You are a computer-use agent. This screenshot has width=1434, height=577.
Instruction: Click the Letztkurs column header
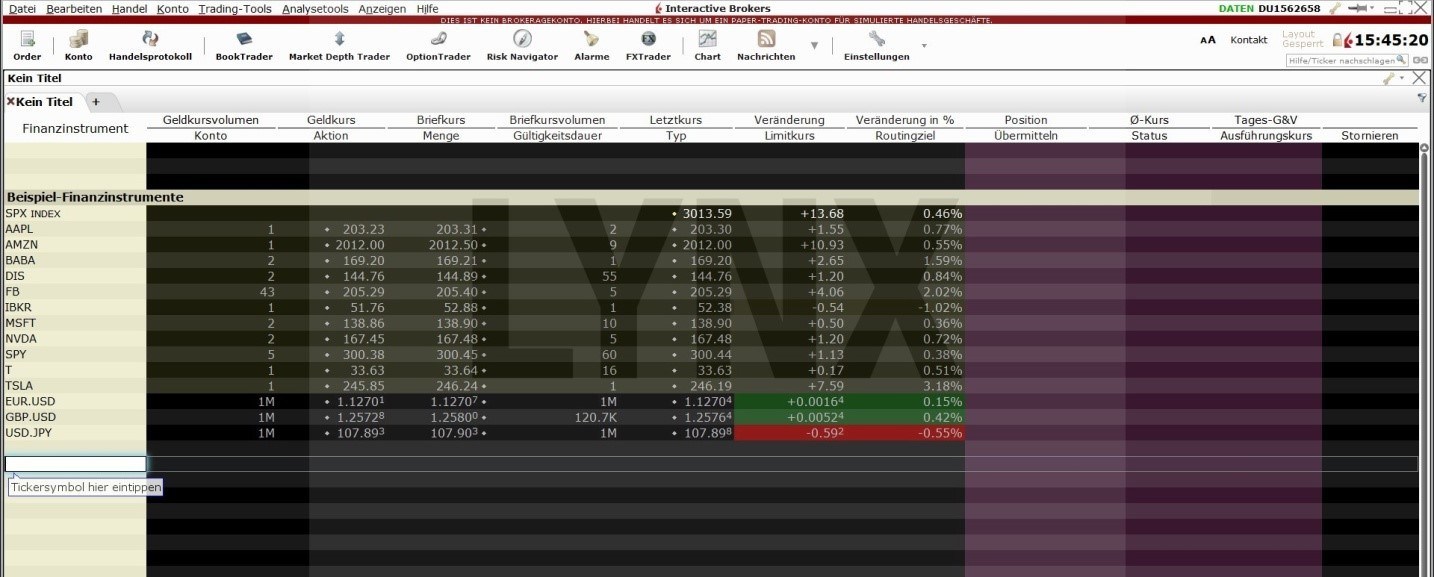pos(676,120)
